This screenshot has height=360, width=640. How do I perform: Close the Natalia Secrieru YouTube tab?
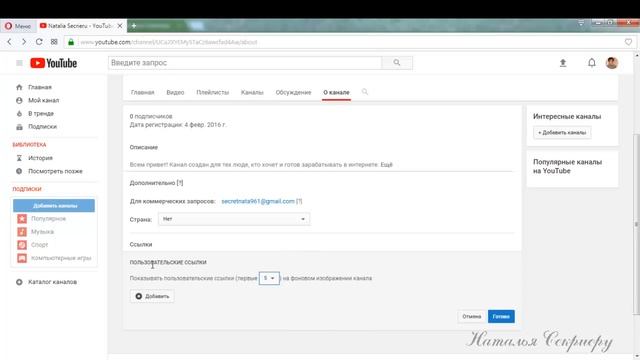pos(120,26)
